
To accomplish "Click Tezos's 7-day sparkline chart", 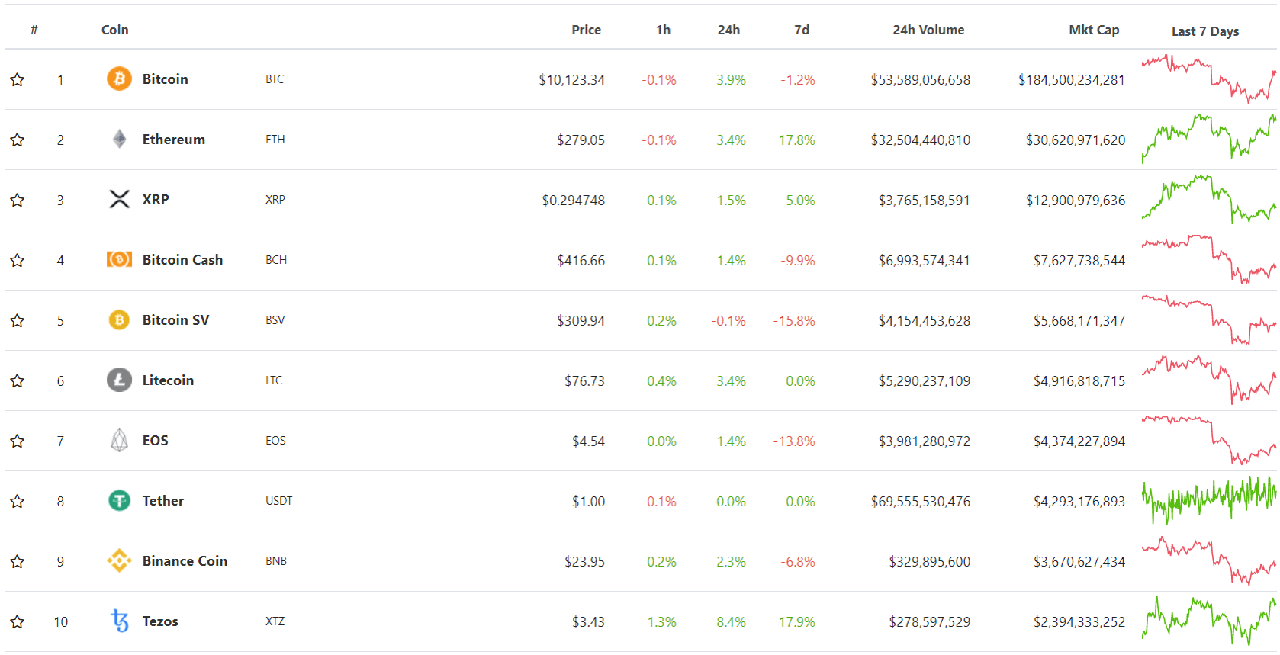I will pyautogui.click(x=1209, y=621).
